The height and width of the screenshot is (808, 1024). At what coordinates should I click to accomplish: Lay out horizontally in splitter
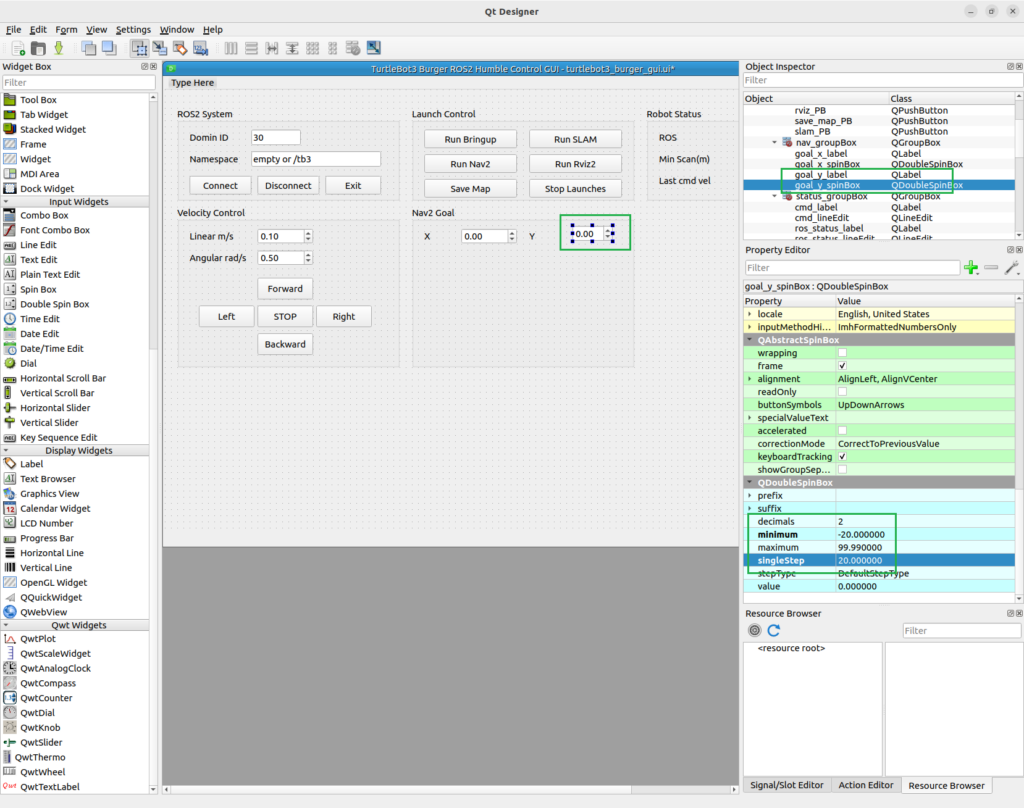coord(272,48)
